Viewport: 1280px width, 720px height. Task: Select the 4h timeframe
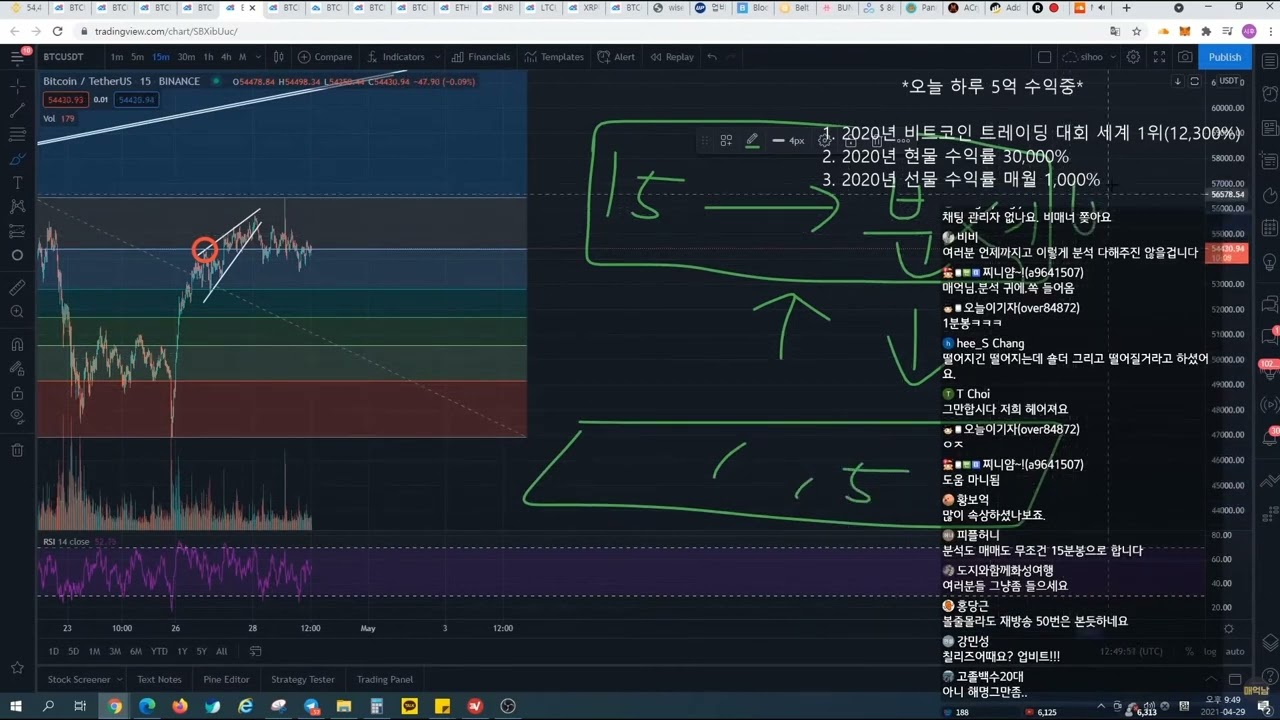coord(226,57)
